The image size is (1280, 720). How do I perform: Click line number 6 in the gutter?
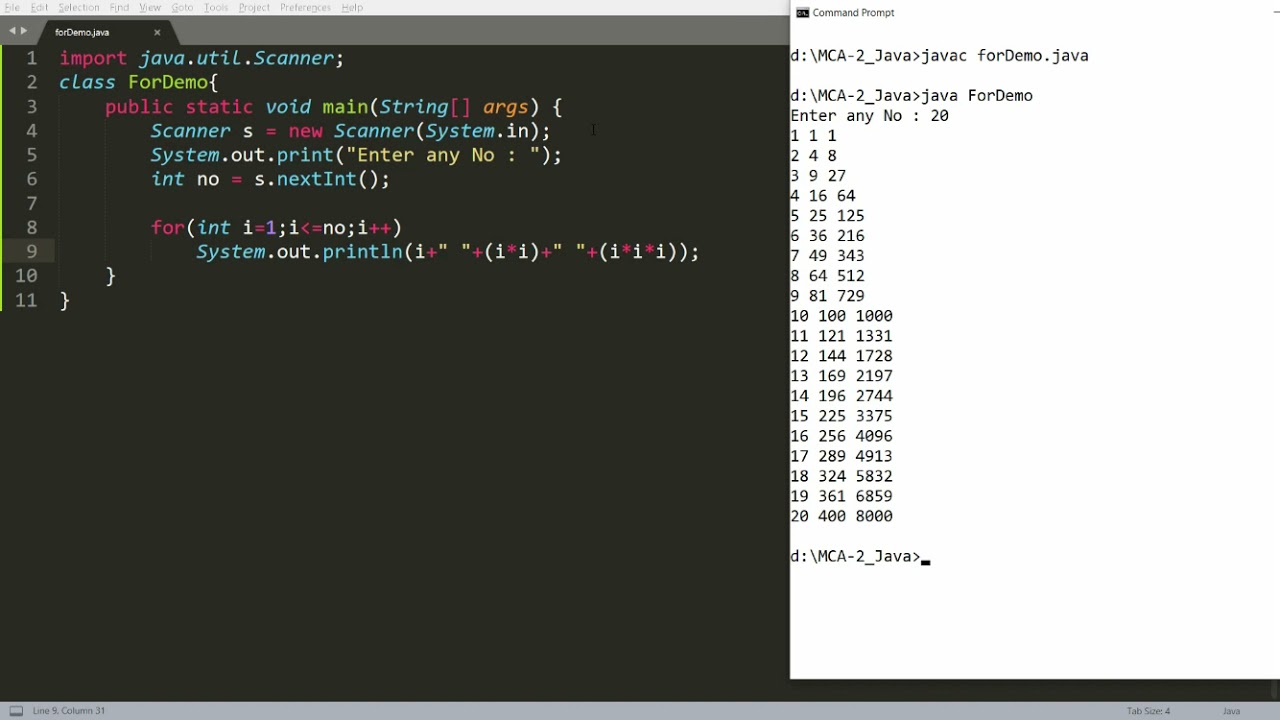(32, 179)
